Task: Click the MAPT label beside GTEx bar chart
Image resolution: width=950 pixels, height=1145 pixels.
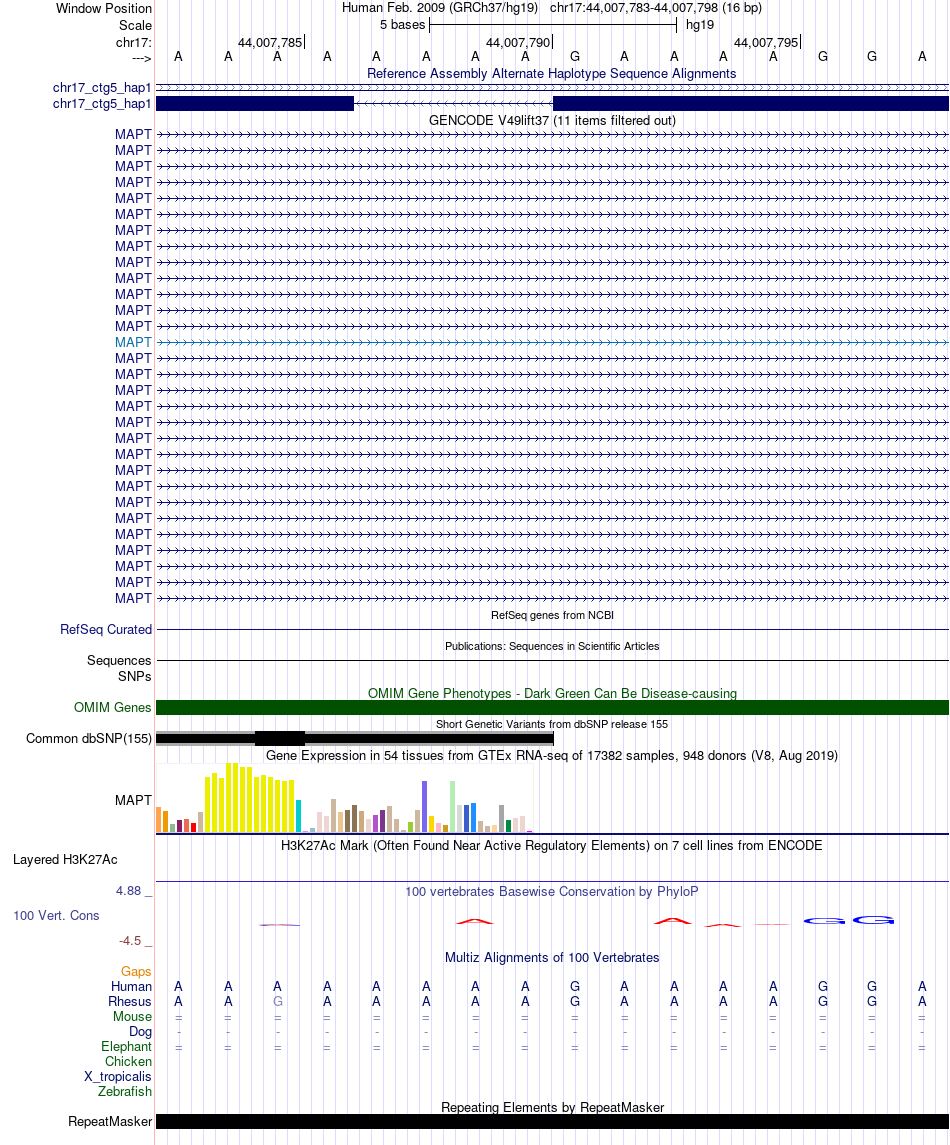Action: click(x=133, y=801)
